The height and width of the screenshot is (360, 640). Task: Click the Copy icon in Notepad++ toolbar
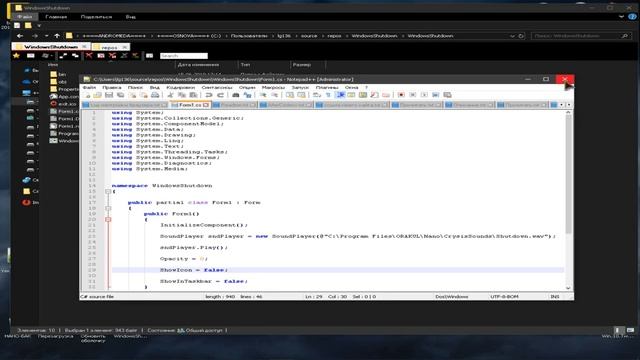tap(182, 95)
